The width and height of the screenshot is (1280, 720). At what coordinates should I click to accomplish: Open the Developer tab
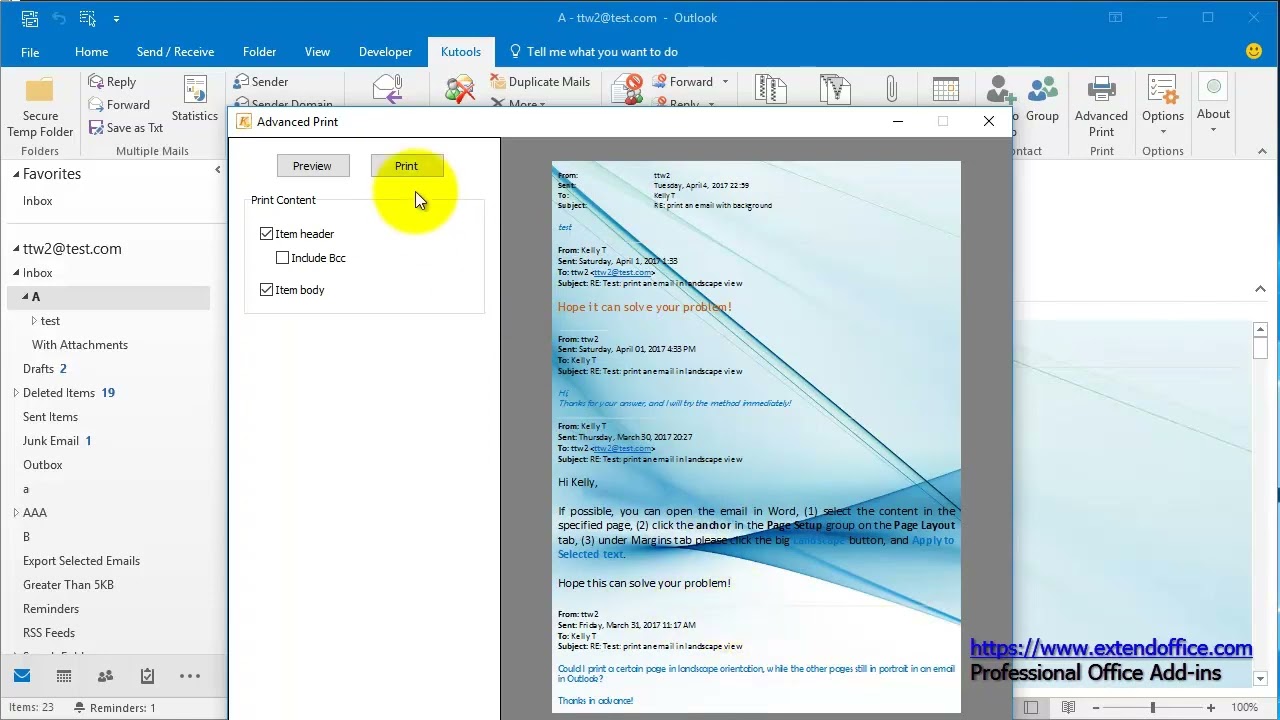(x=385, y=52)
